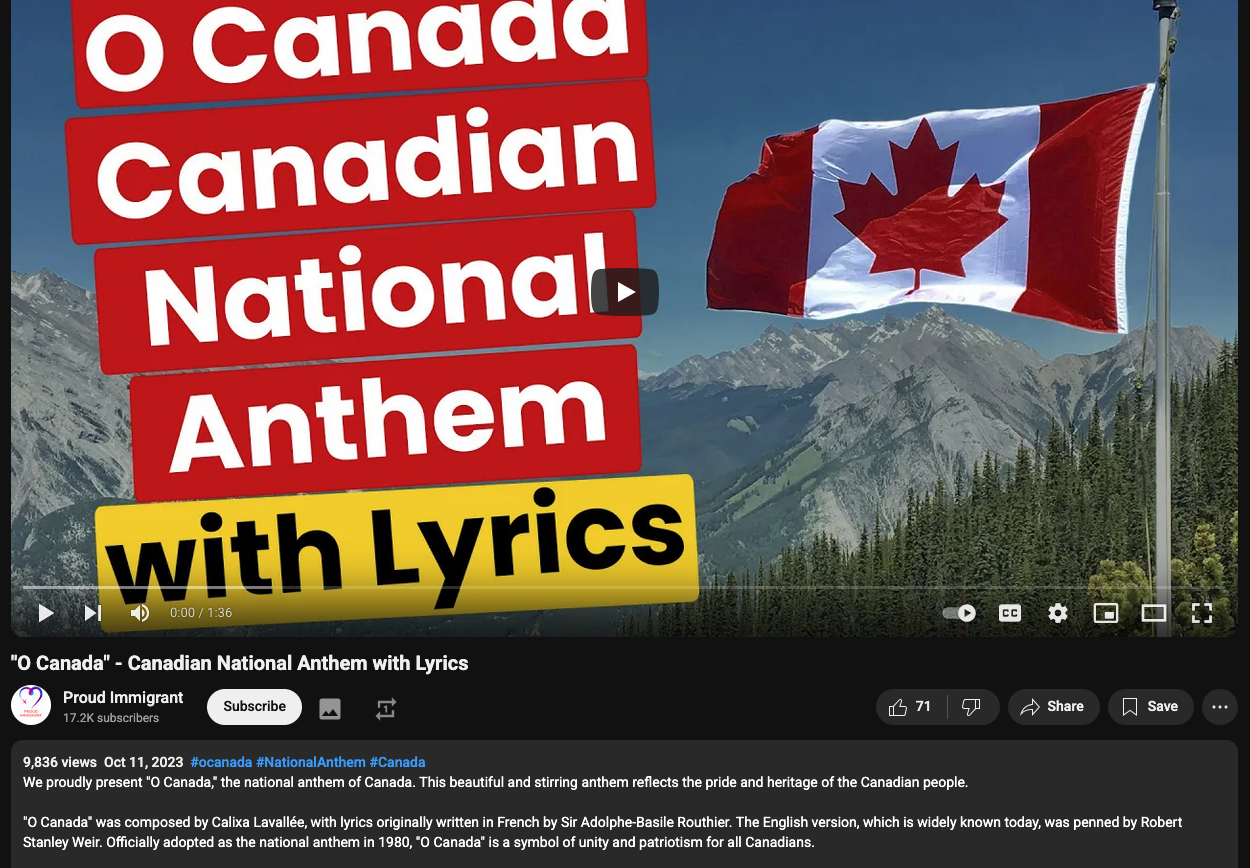Click the large center play button

point(625,292)
